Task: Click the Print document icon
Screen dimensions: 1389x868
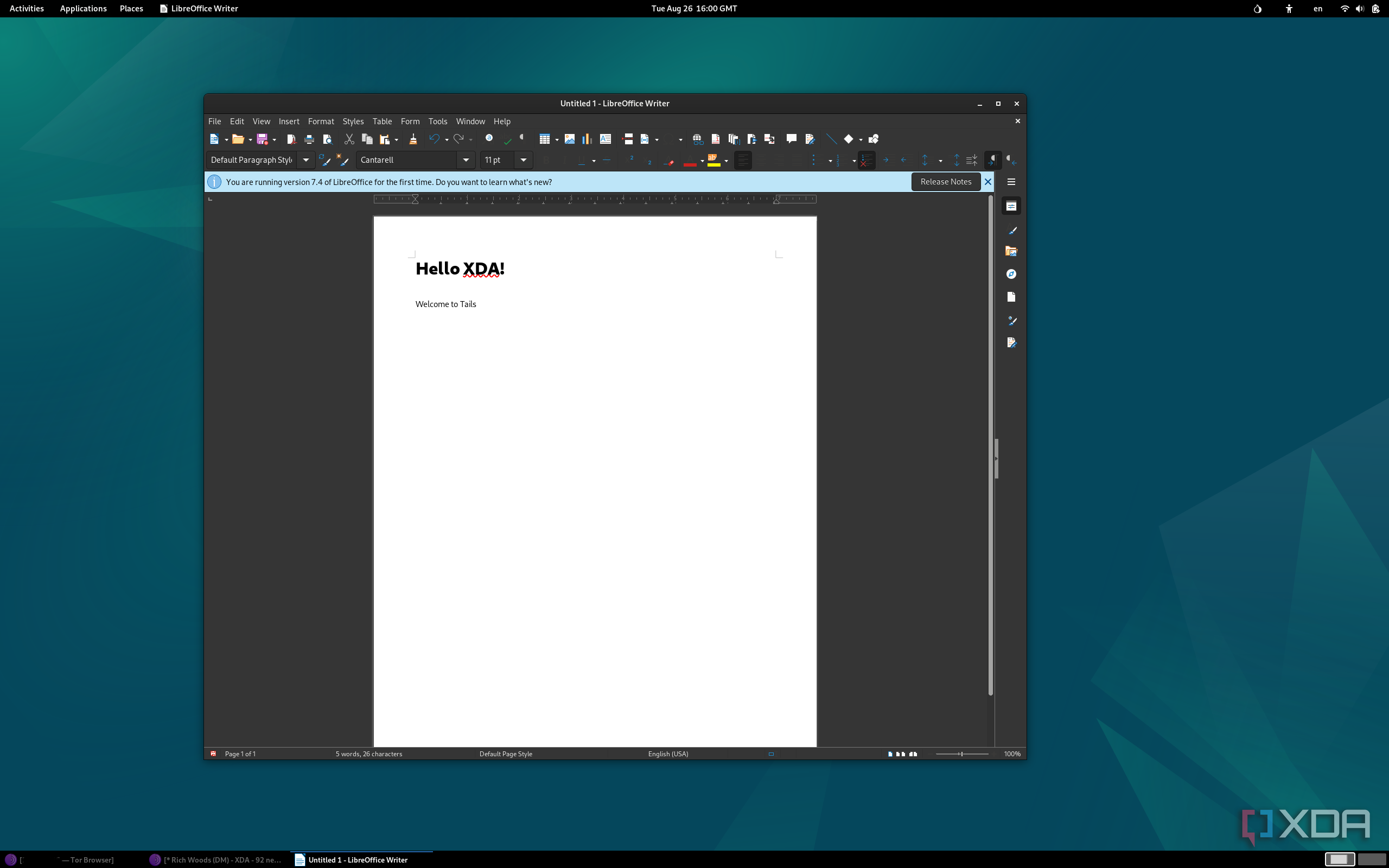Action: (309, 139)
